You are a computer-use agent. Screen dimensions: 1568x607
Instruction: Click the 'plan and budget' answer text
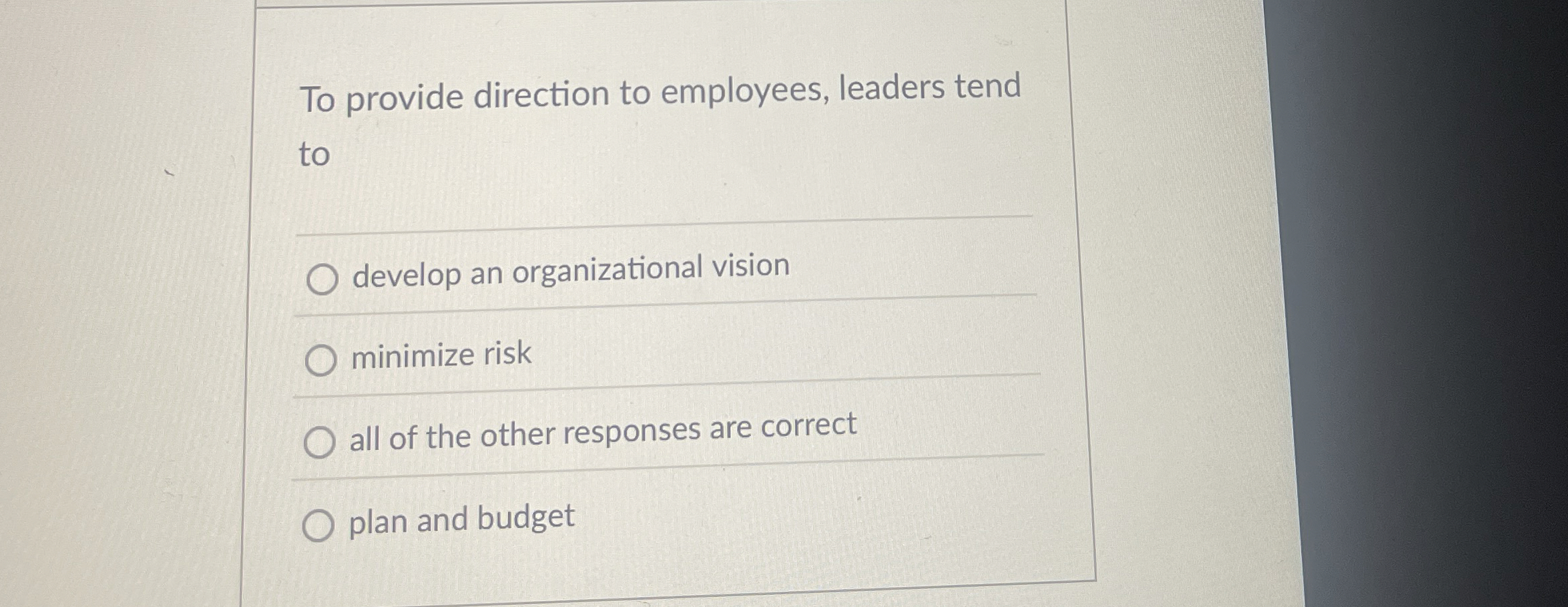tap(459, 518)
